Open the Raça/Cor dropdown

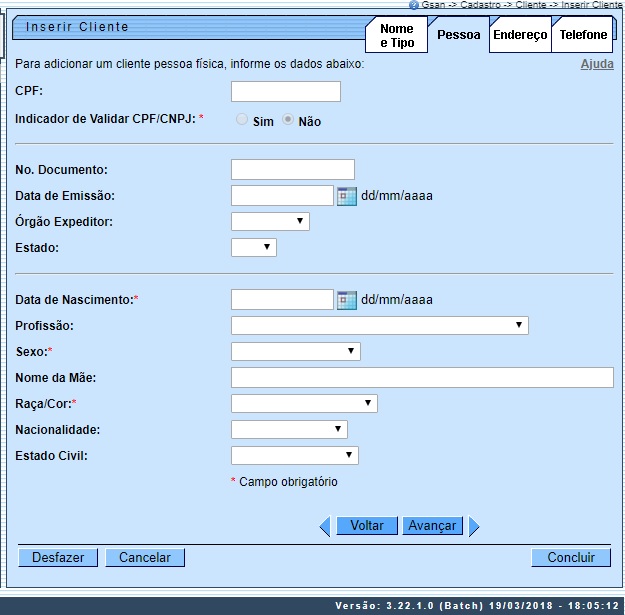point(304,403)
